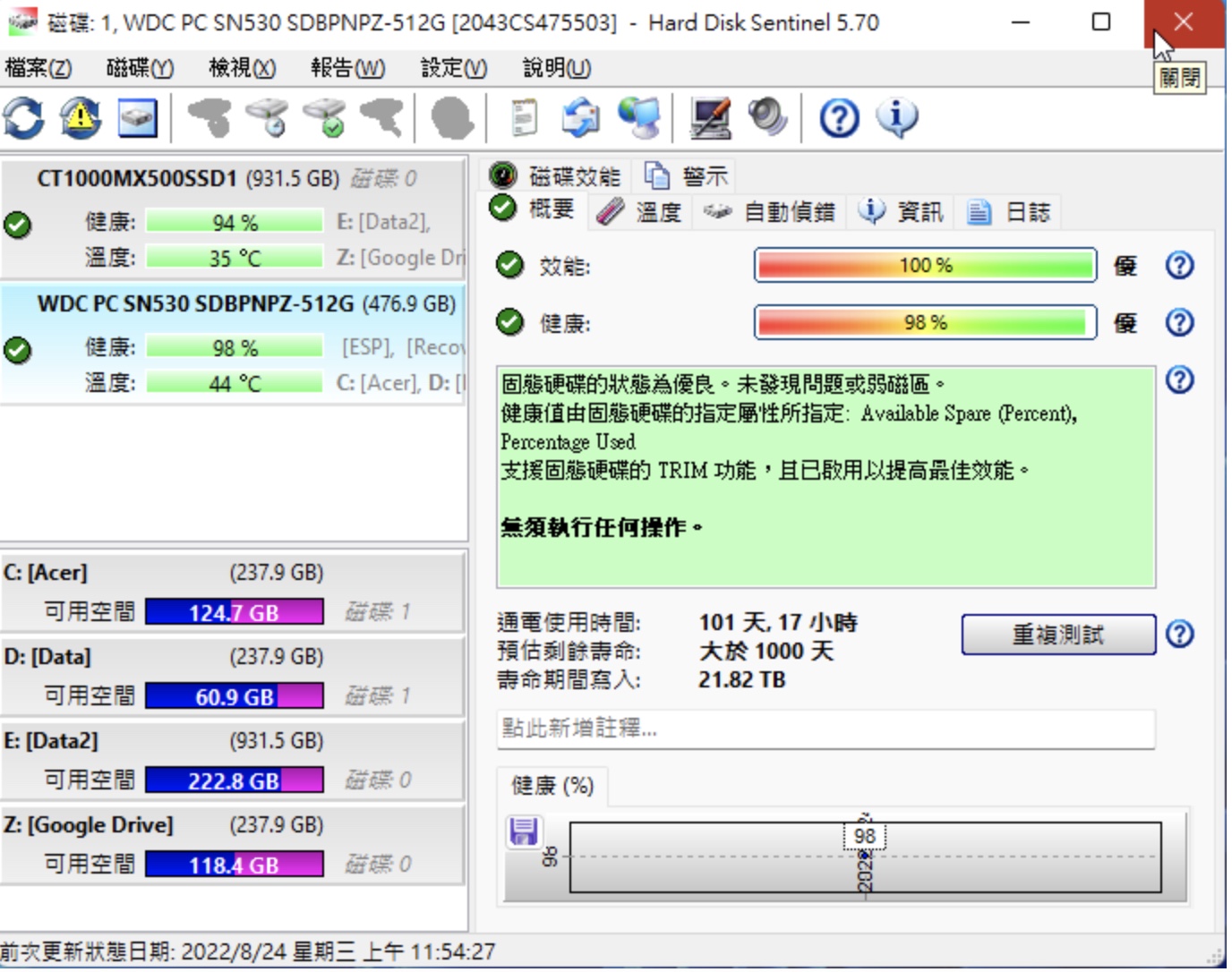1232x972 pixels.
Task: Click the 無須執行任何操作 text in status box
Action: [602, 527]
